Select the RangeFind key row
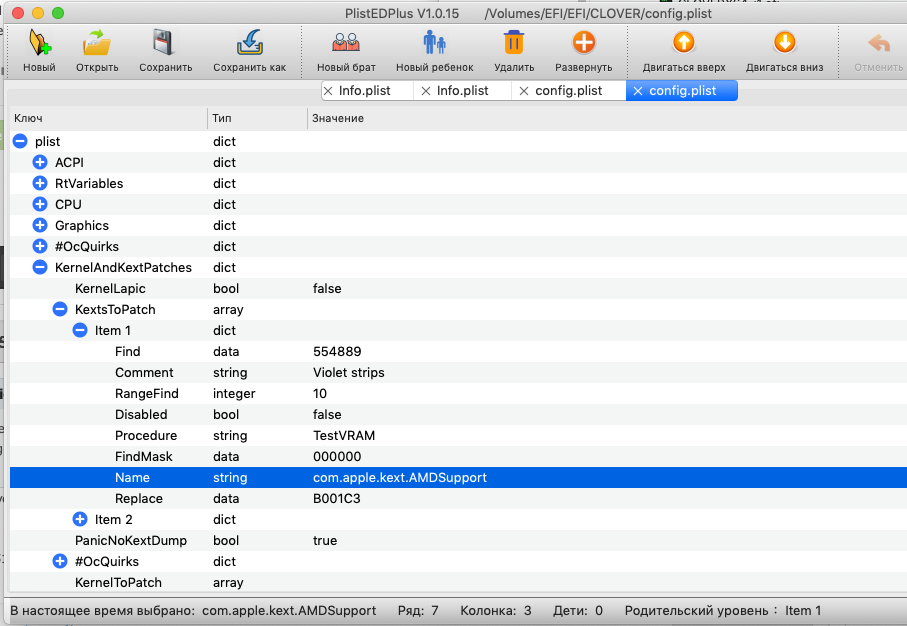Image resolution: width=907 pixels, height=626 pixels. pos(458,393)
